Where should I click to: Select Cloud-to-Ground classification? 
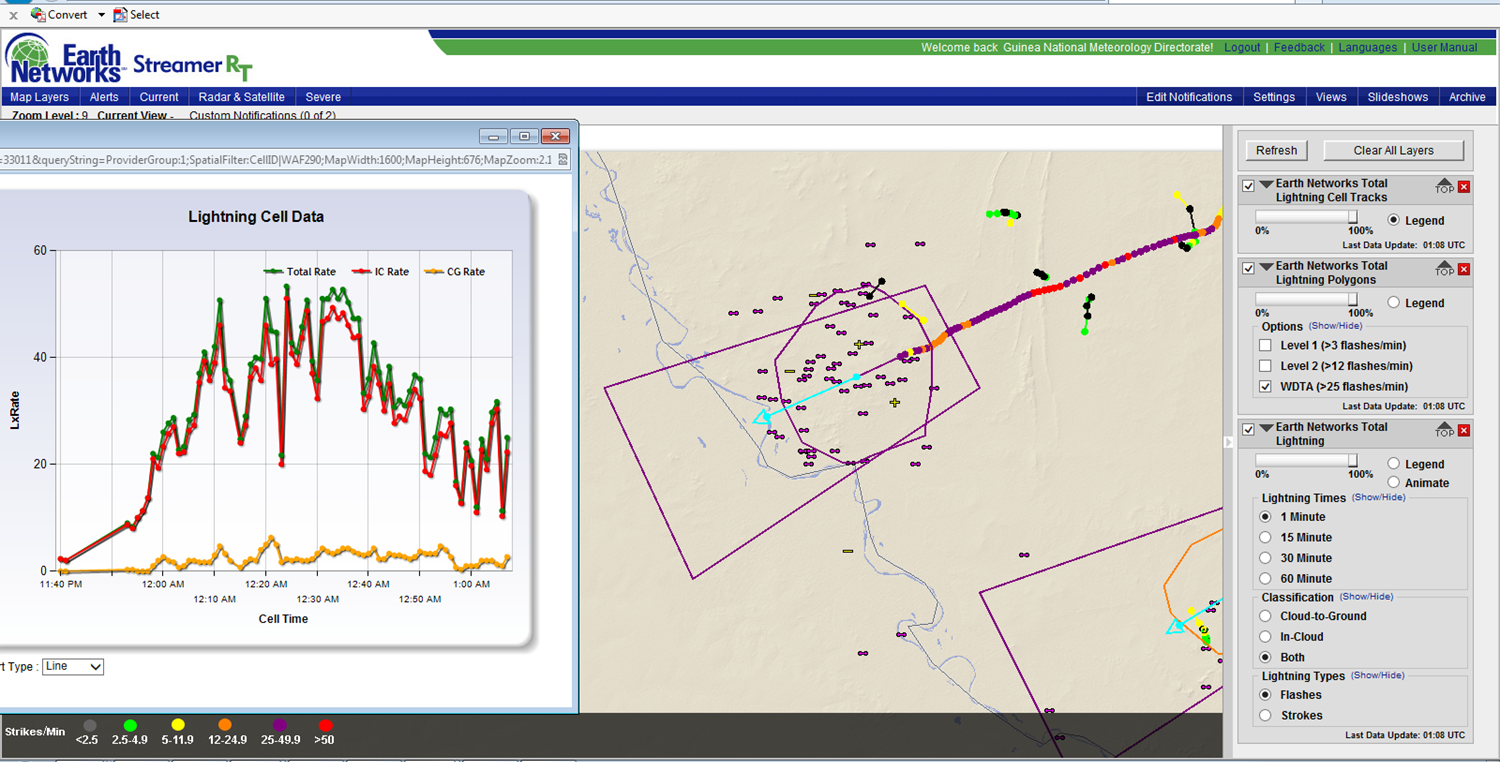pos(1266,616)
